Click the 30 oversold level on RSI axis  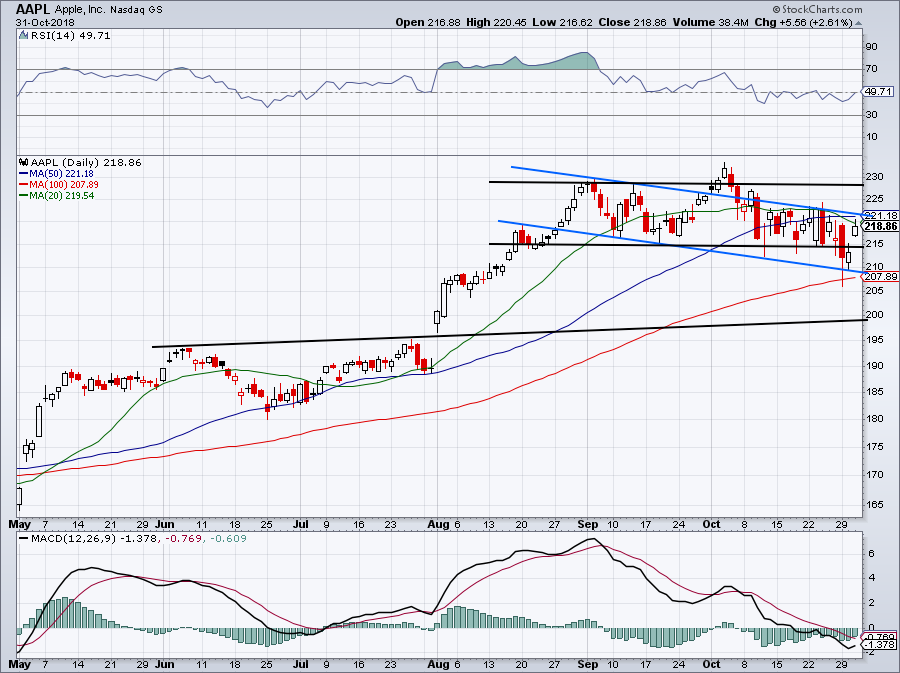pos(871,115)
